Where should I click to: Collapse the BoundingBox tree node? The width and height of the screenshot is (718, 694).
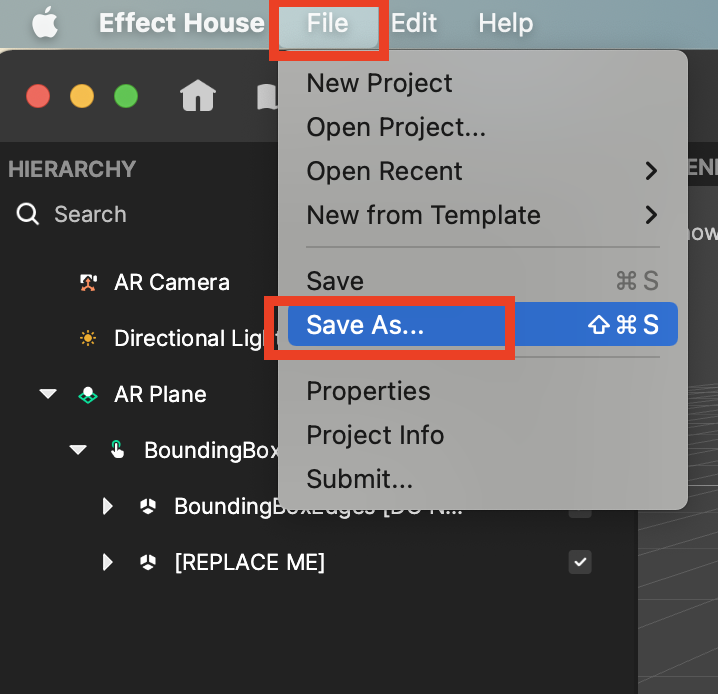tap(78, 450)
